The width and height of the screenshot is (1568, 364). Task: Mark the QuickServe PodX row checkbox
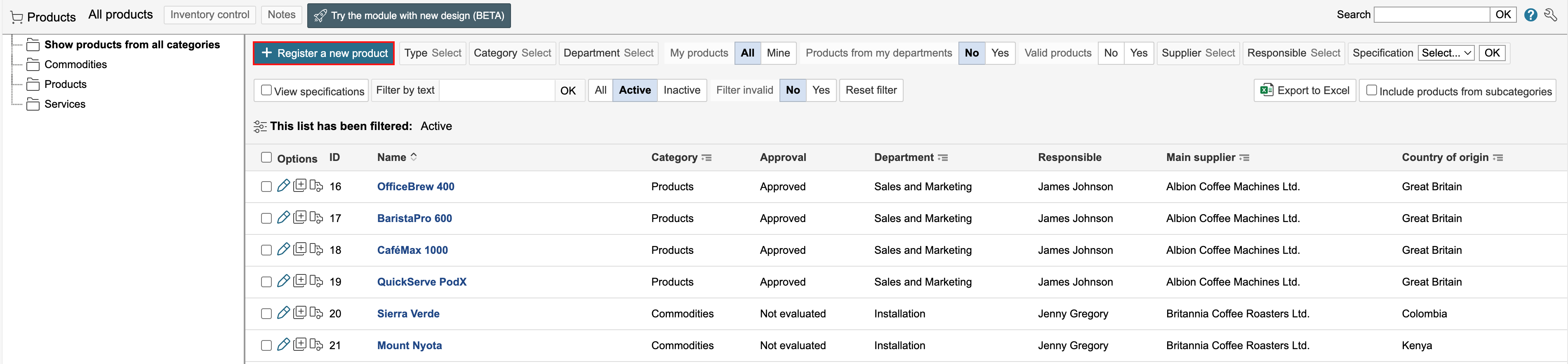pos(266,282)
